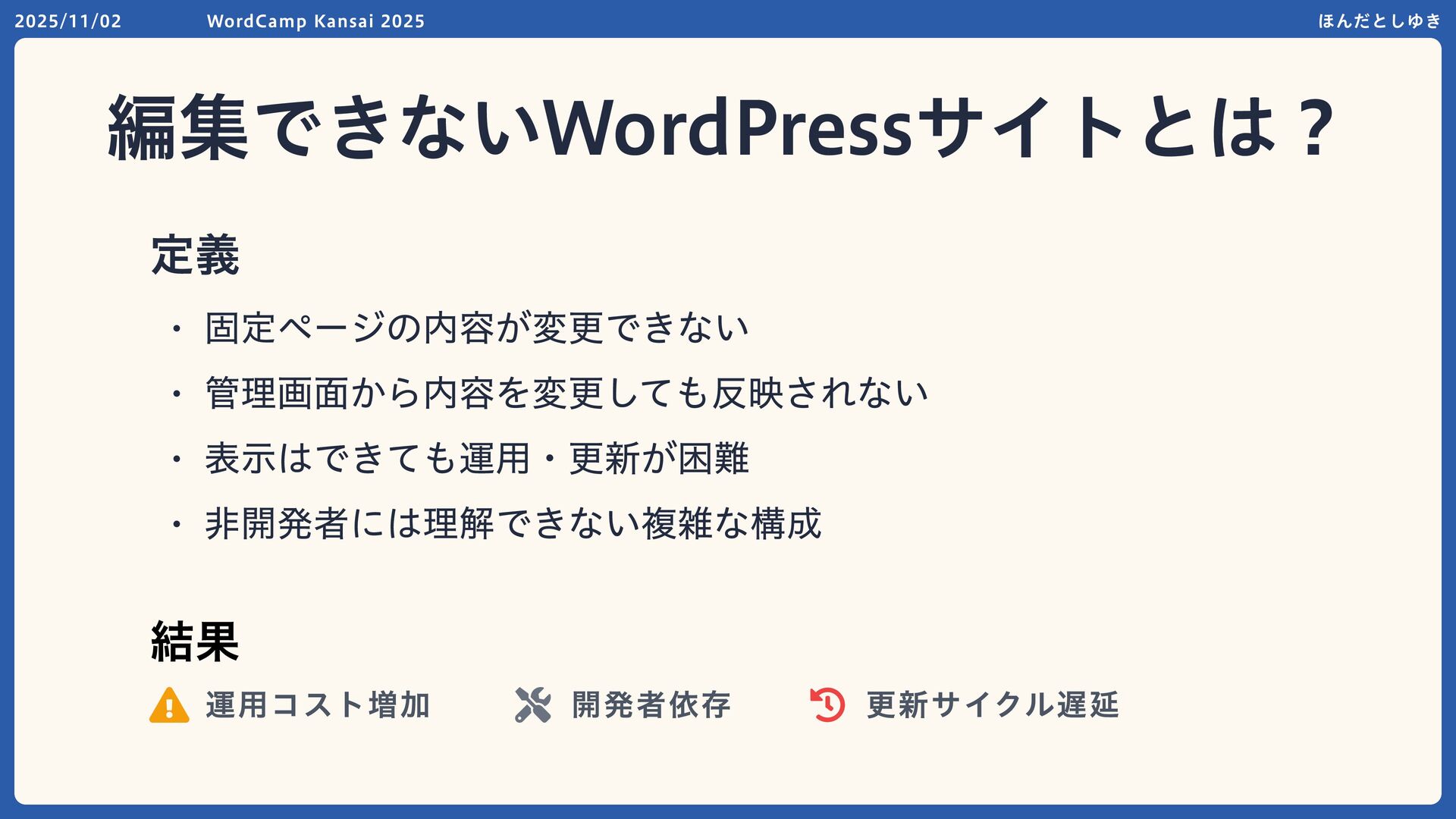Click the bullet 非開発者には理解できない複雑な構成
Image resolution: width=1456 pixels, height=819 pixels.
[513, 524]
